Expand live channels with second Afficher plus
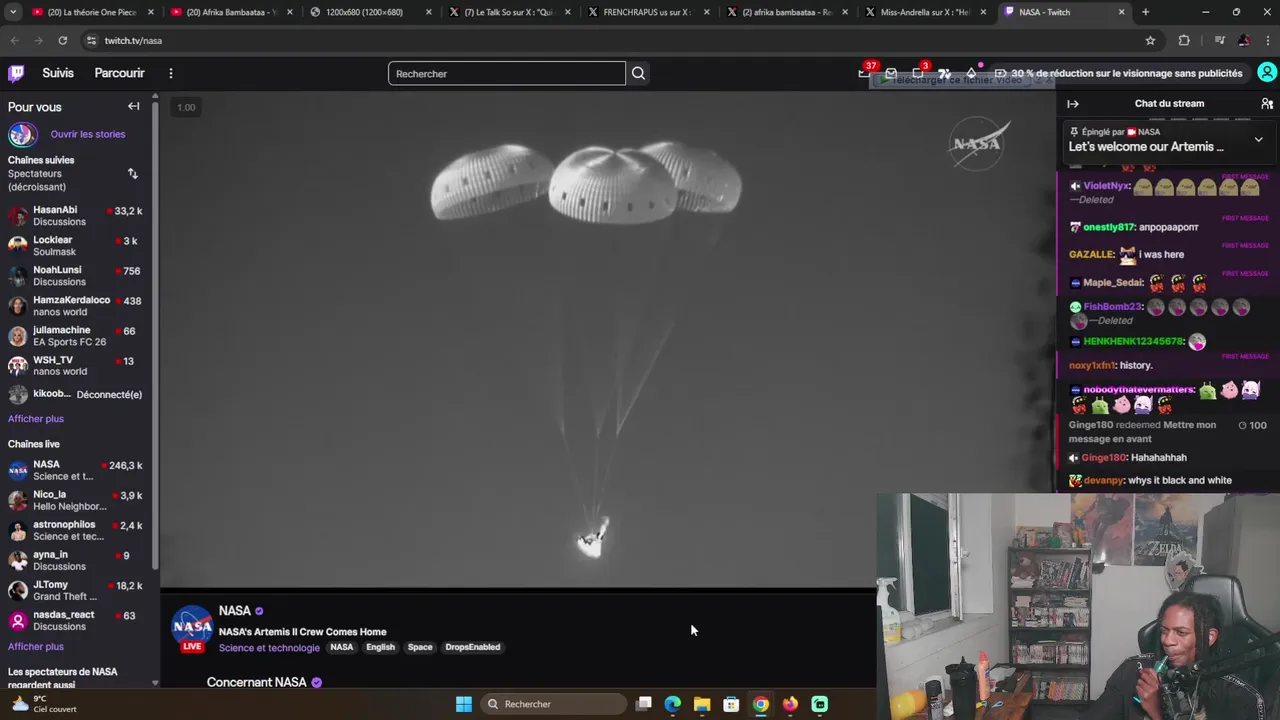This screenshot has height=720, width=1280. (x=36, y=647)
